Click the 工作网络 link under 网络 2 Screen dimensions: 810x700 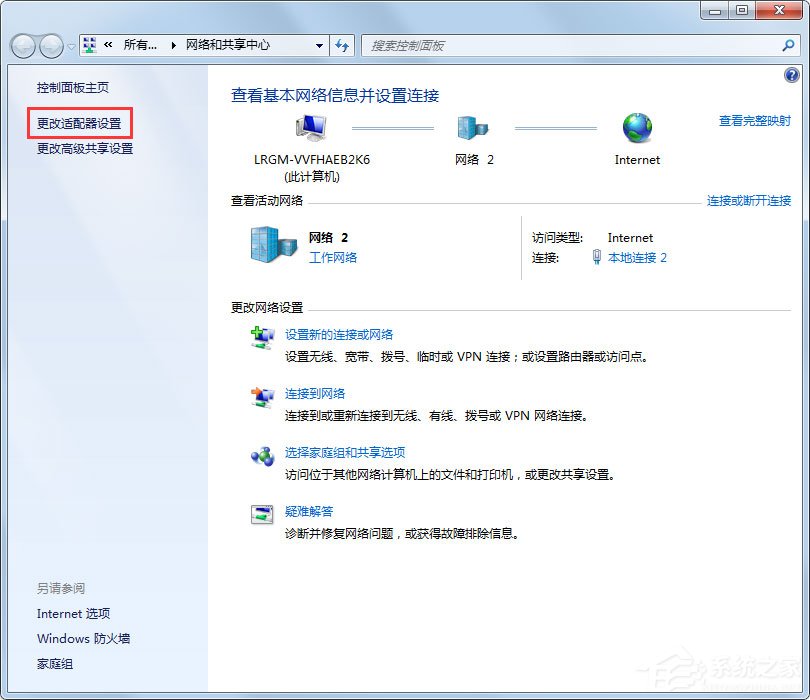[333, 255]
